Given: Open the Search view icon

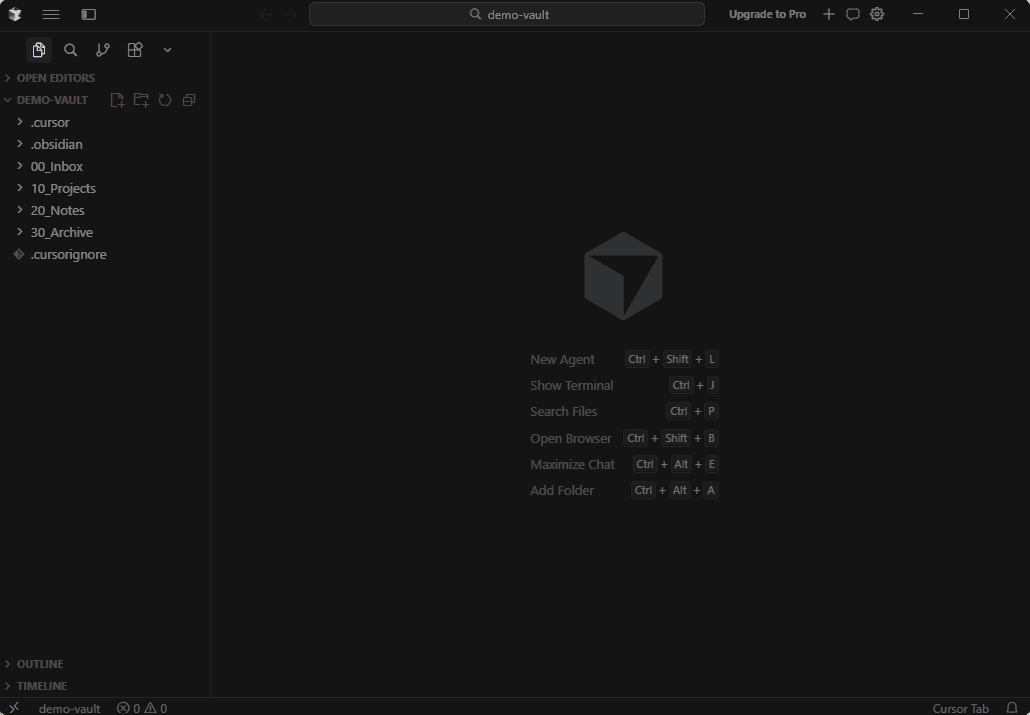Looking at the screenshot, I should coord(70,50).
